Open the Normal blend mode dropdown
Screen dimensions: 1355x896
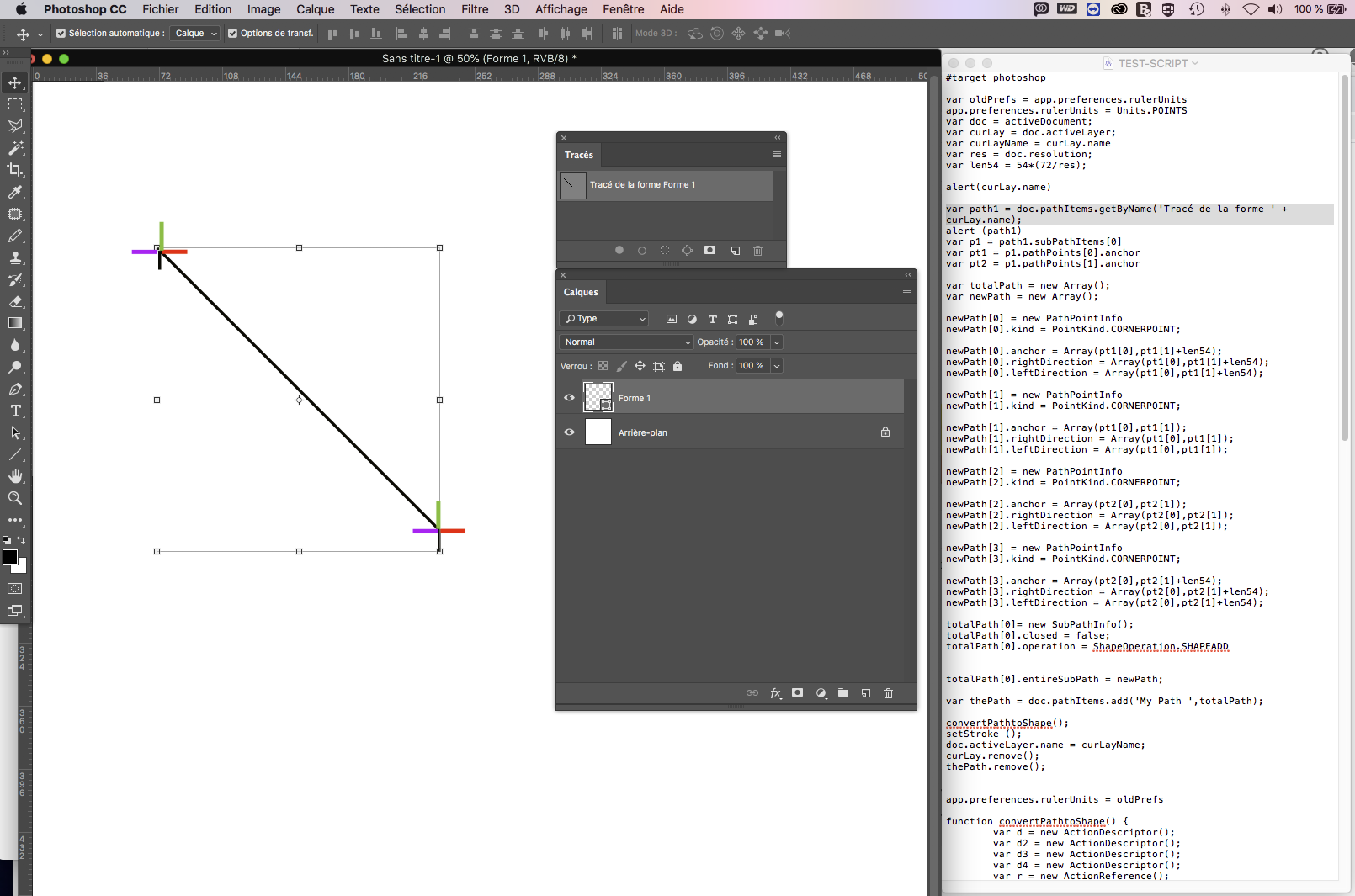point(626,342)
